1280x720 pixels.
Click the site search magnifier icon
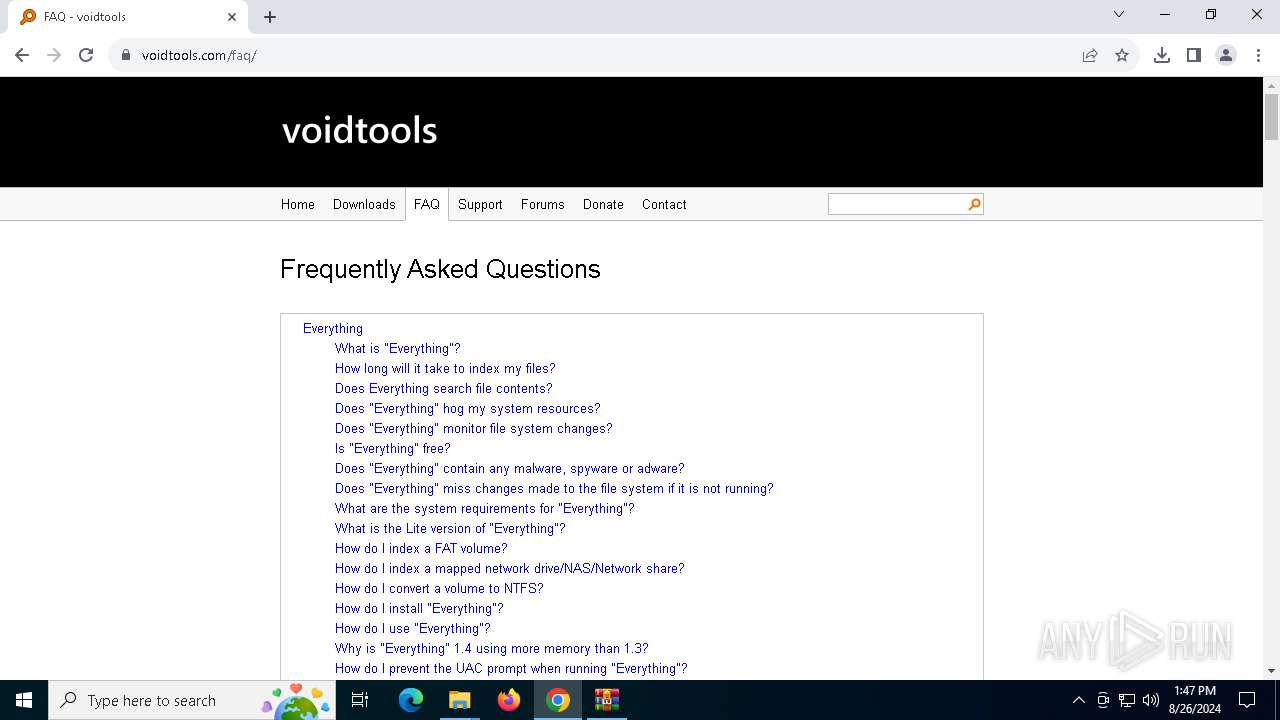click(974, 204)
